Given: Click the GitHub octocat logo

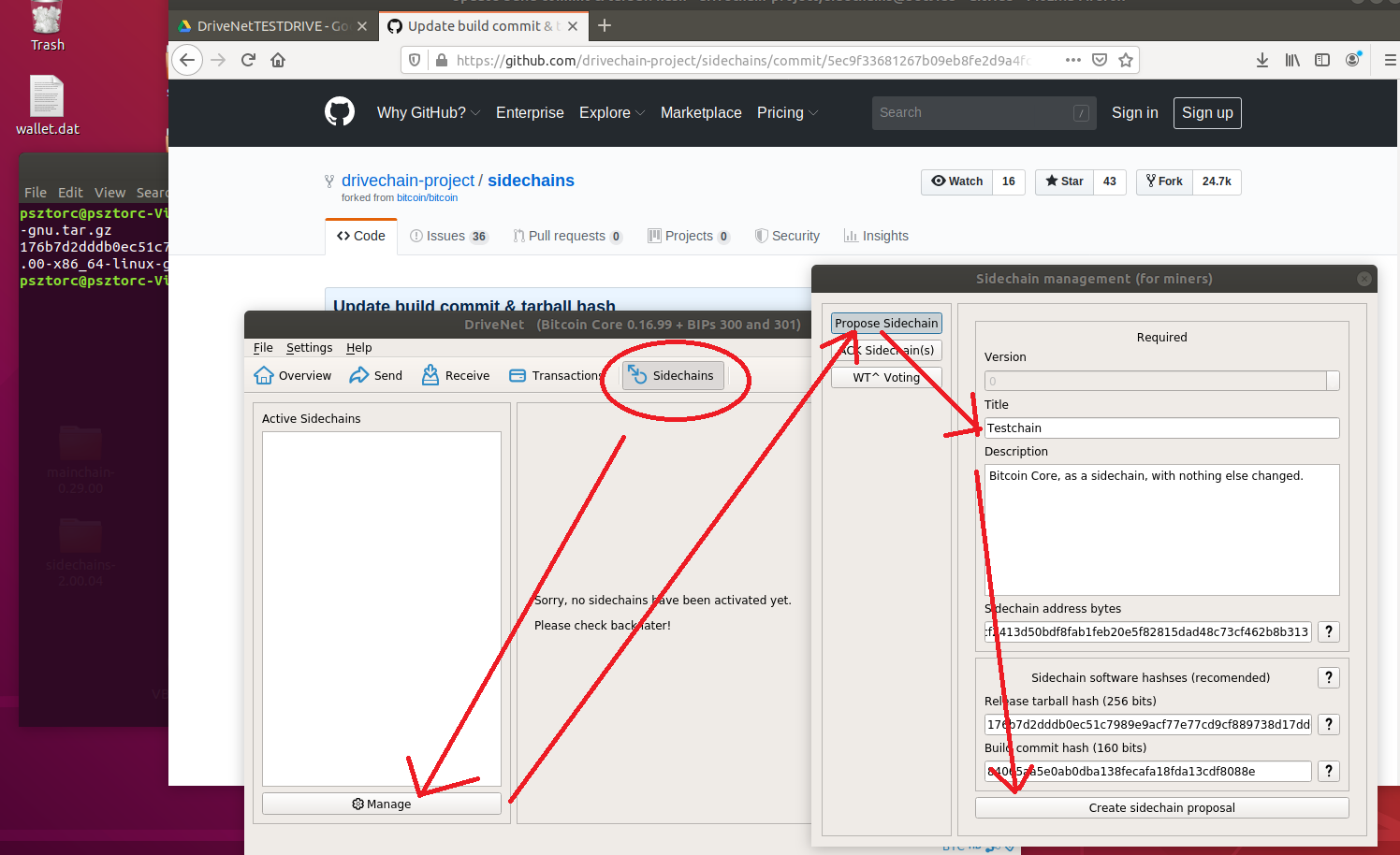Looking at the screenshot, I should pos(340,111).
